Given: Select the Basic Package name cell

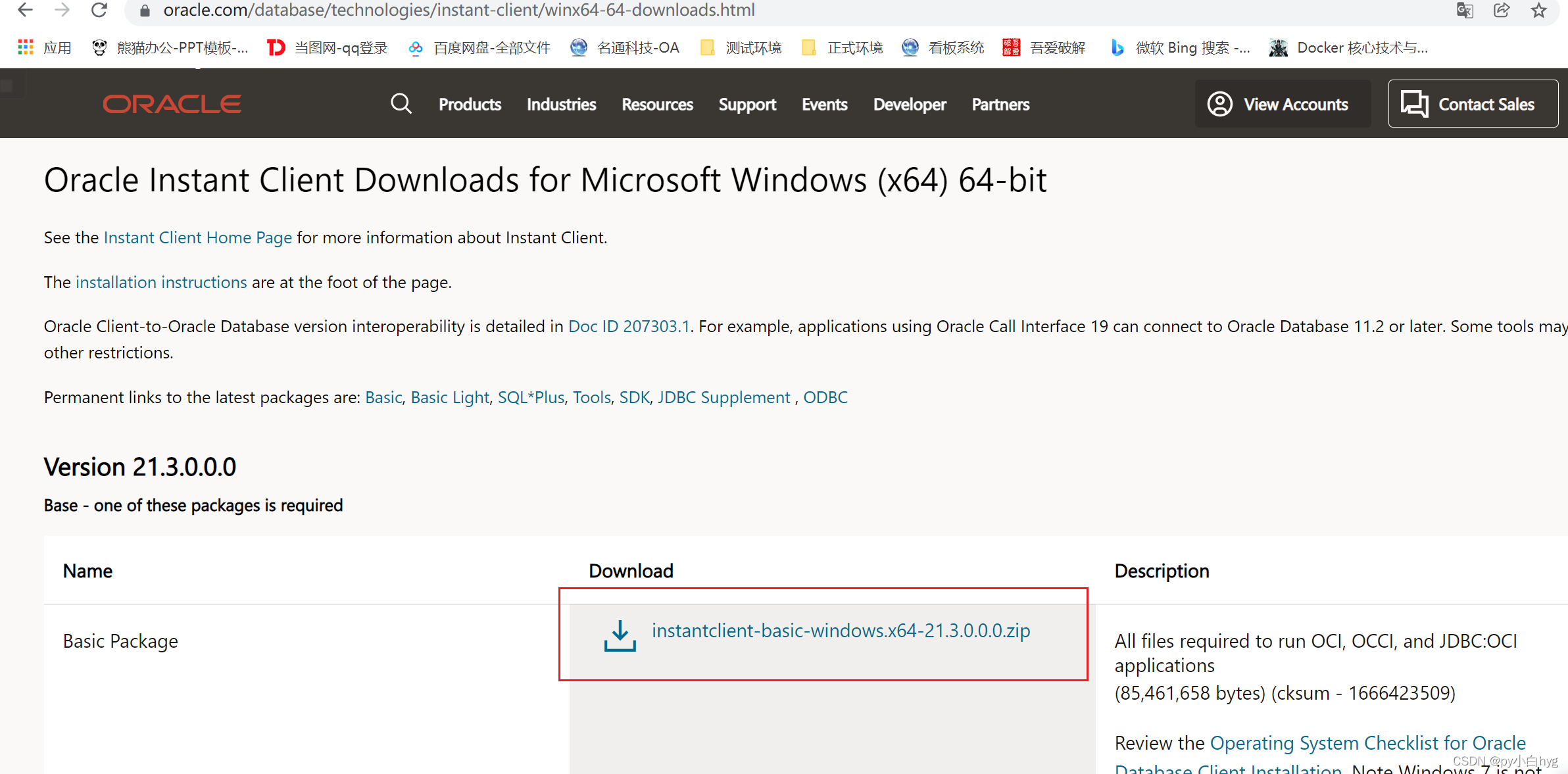Looking at the screenshot, I should point(120,641).
